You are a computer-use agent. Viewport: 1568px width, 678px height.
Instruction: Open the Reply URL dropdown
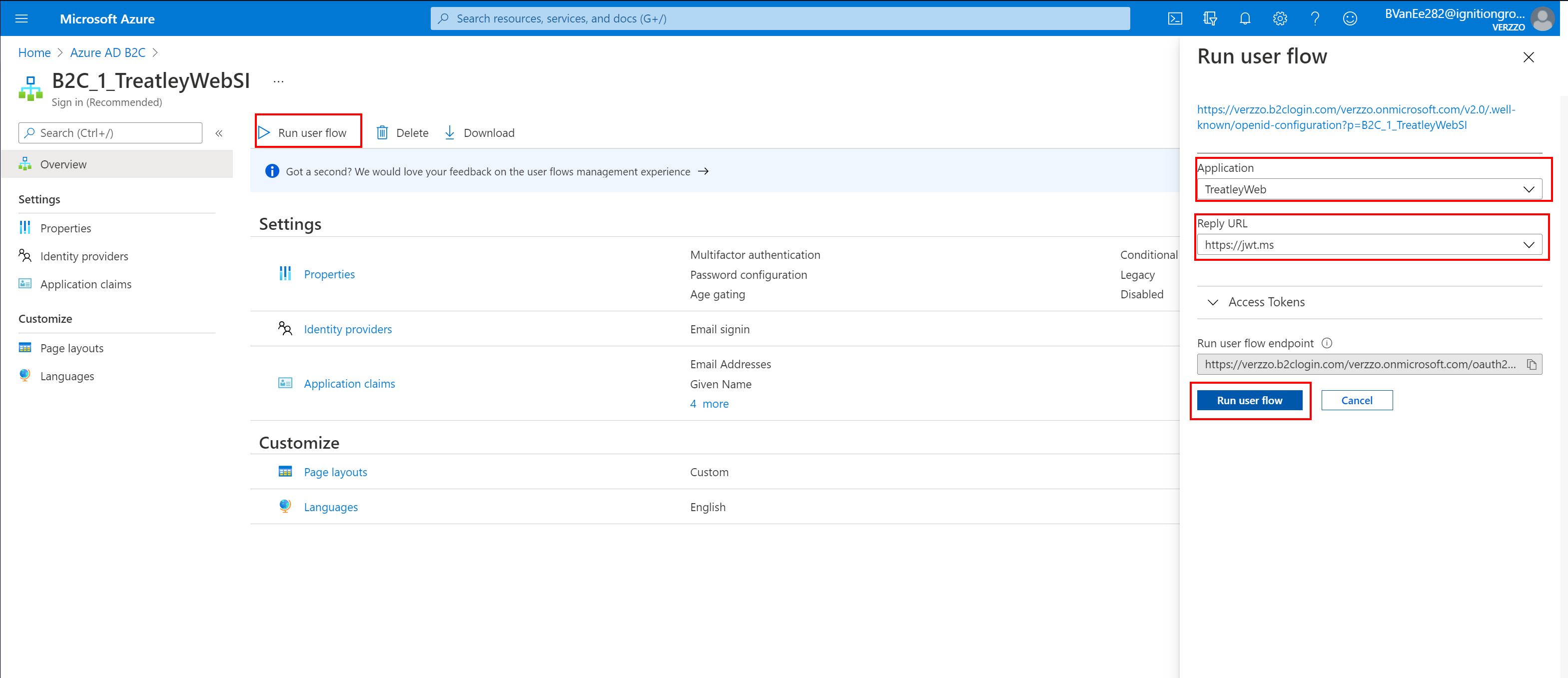(x=1369, y=245)
